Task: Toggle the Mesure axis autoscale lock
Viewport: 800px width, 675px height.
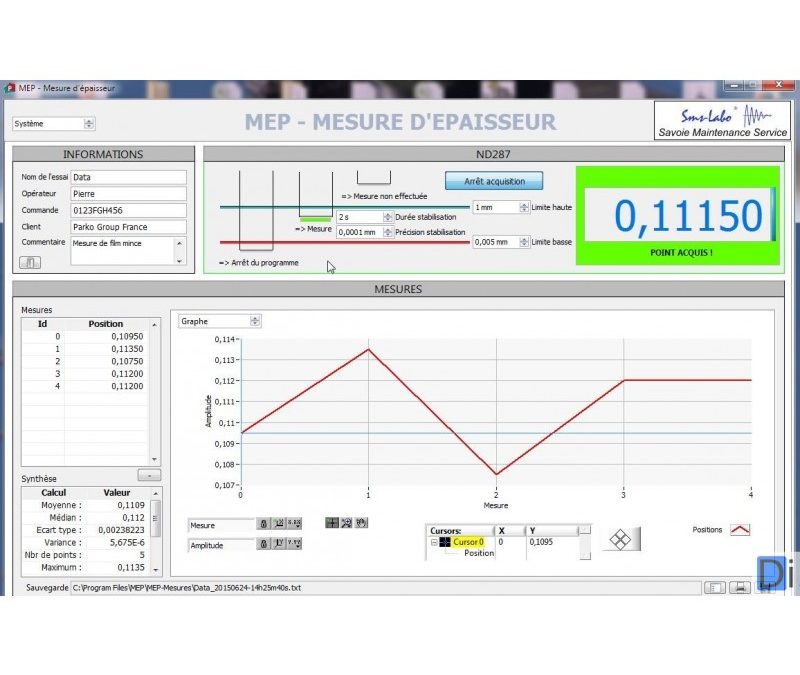Action: click(x=263, y=524)
